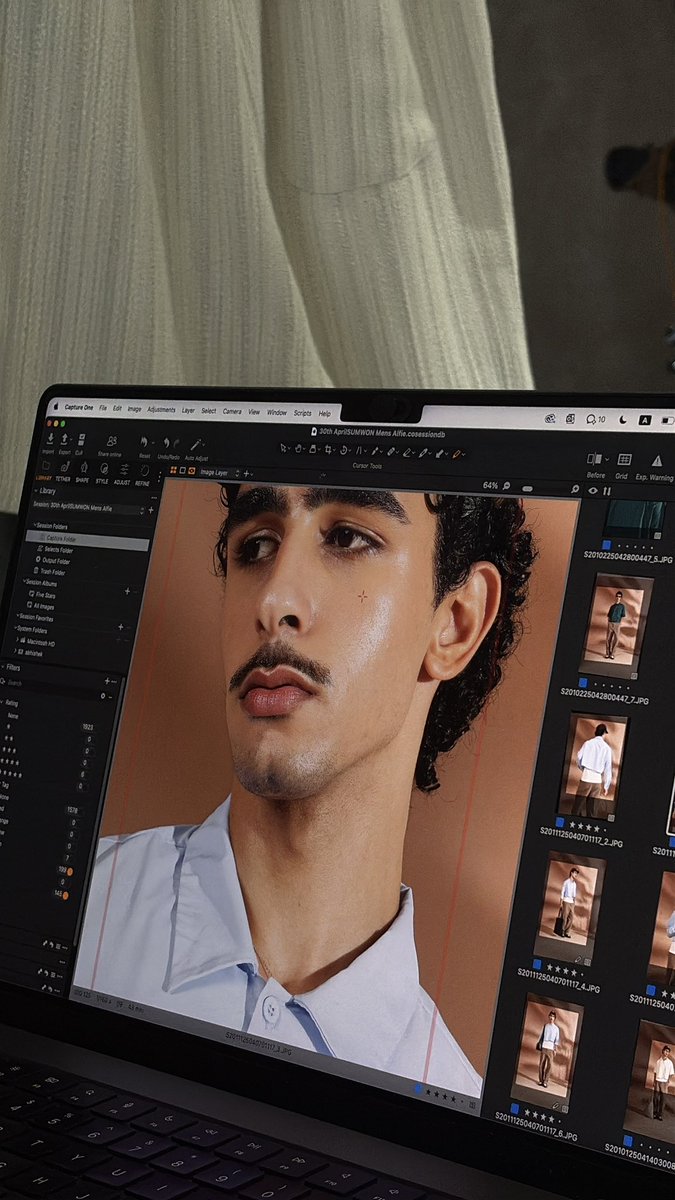Add a new session album with plus
Image resolution: width=675 pixels, height=1200 pixels.
pos(127,592)
